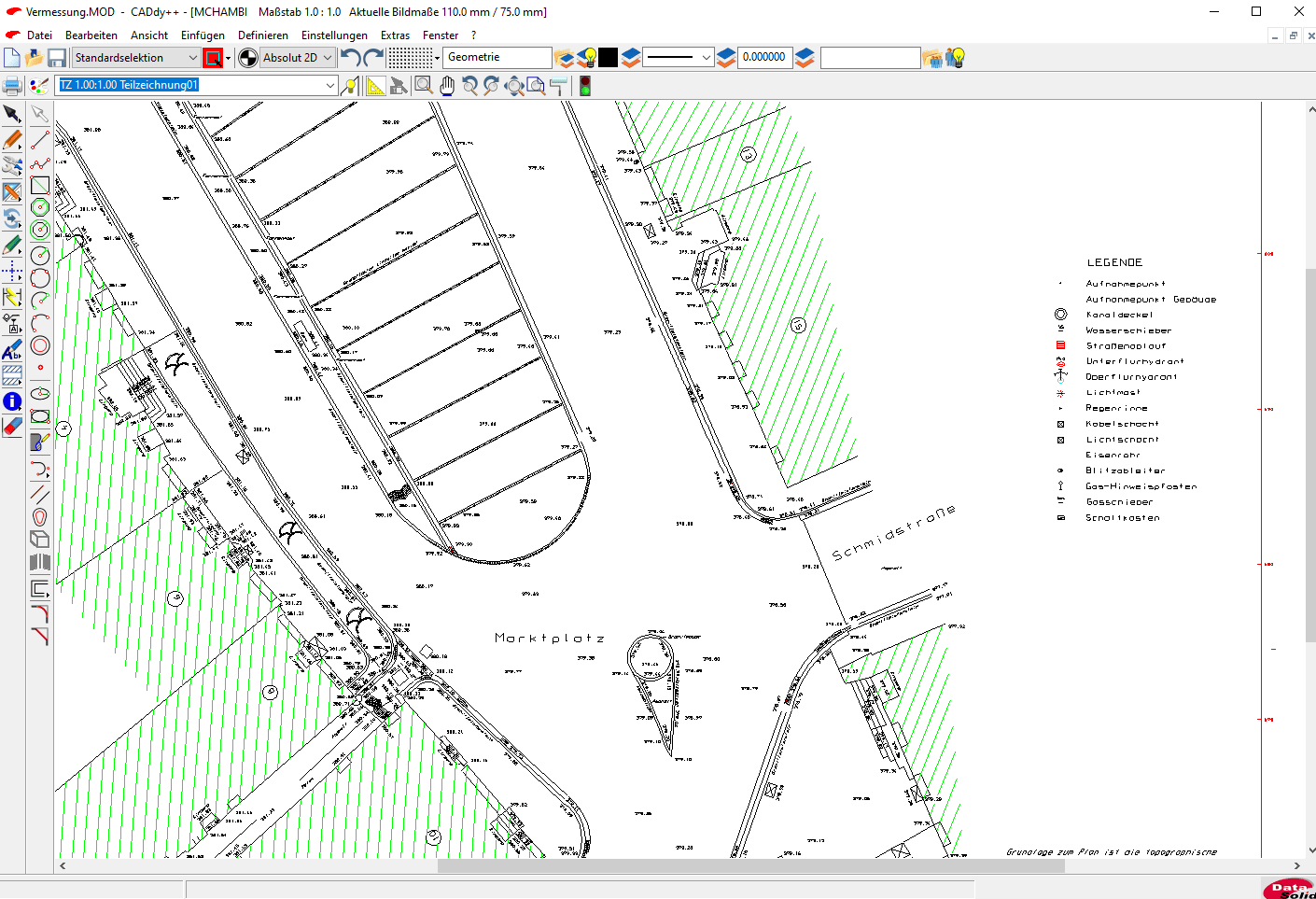Choose the Eraser tool
This screenshot has height=899, width=1316.
coord(12,427)
